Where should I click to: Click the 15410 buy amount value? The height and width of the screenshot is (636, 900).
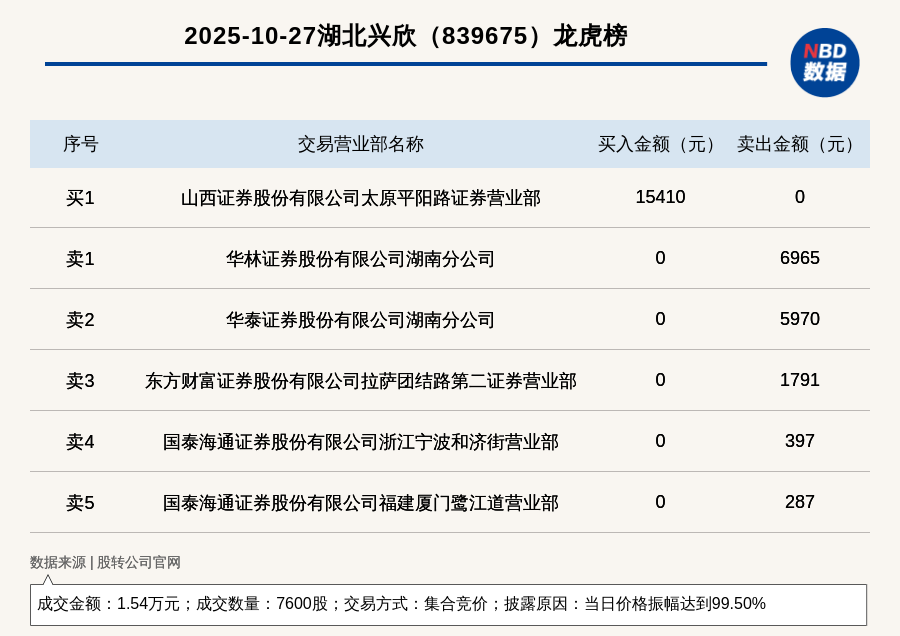[x=660, y=197]
